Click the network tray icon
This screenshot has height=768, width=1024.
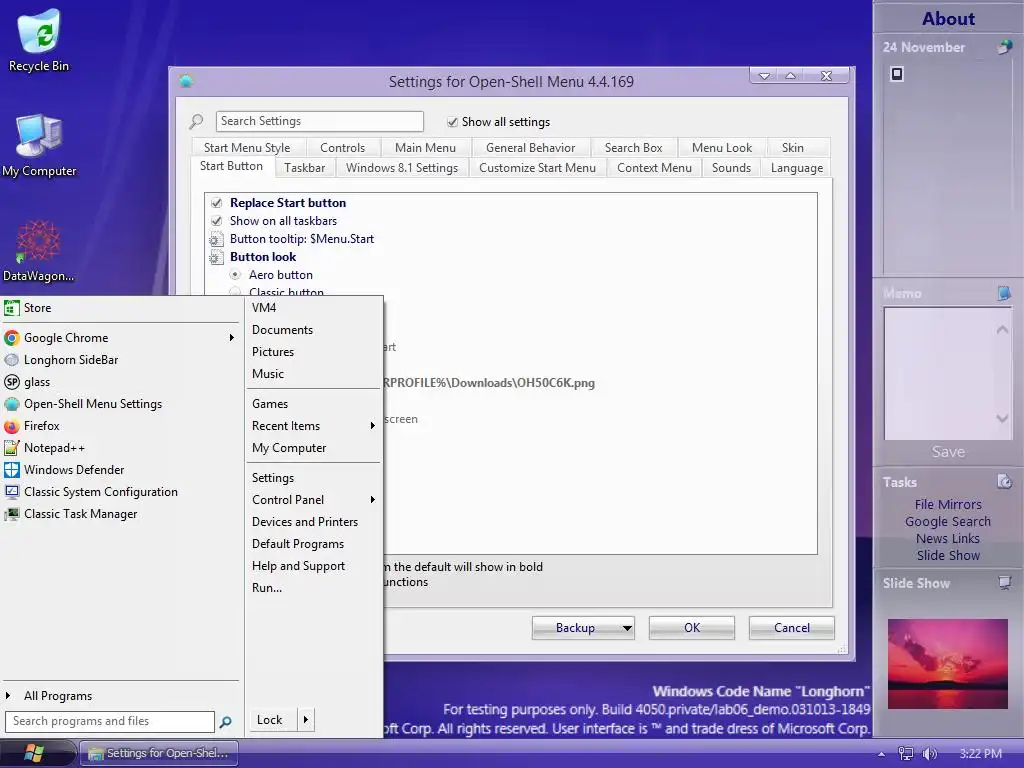coord(905,754)
